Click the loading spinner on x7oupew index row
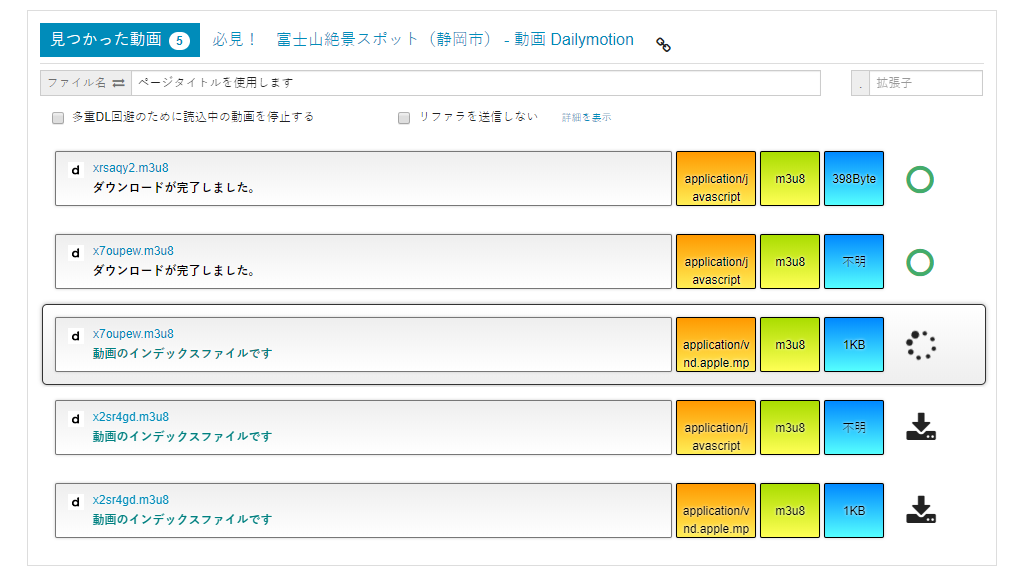Image resolution: width=1020 pixels, height=580 pixels. 920,345
